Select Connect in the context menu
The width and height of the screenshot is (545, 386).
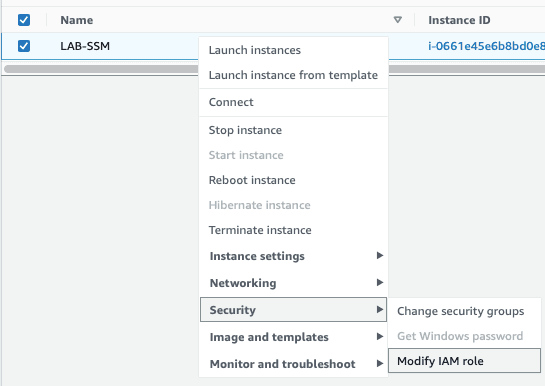coord(293,102)
